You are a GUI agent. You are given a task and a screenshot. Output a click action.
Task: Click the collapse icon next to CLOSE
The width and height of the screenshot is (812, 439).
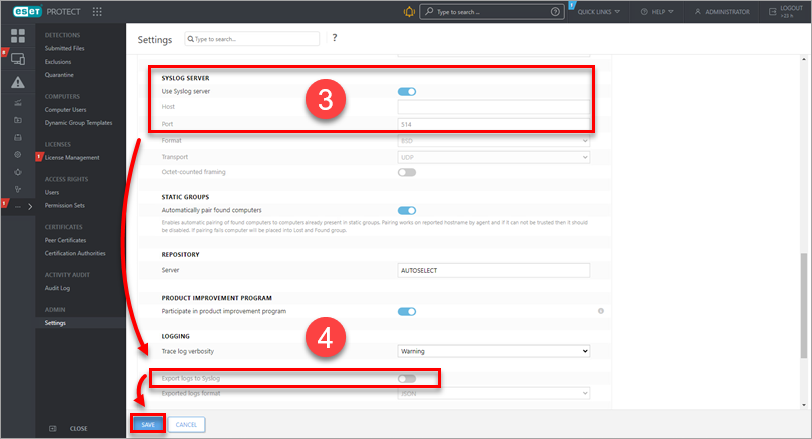click(x=52, y=429)
